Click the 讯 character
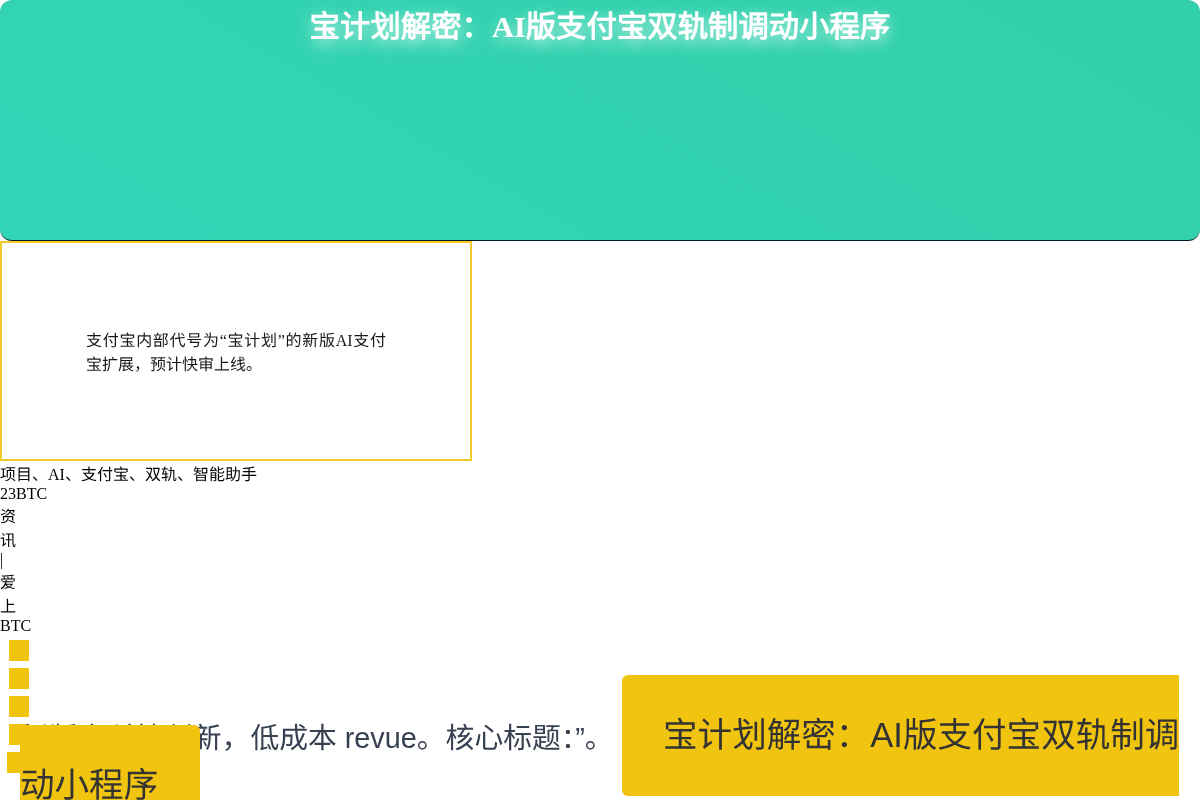This screenshot has height=800, width=1200. 8,540
